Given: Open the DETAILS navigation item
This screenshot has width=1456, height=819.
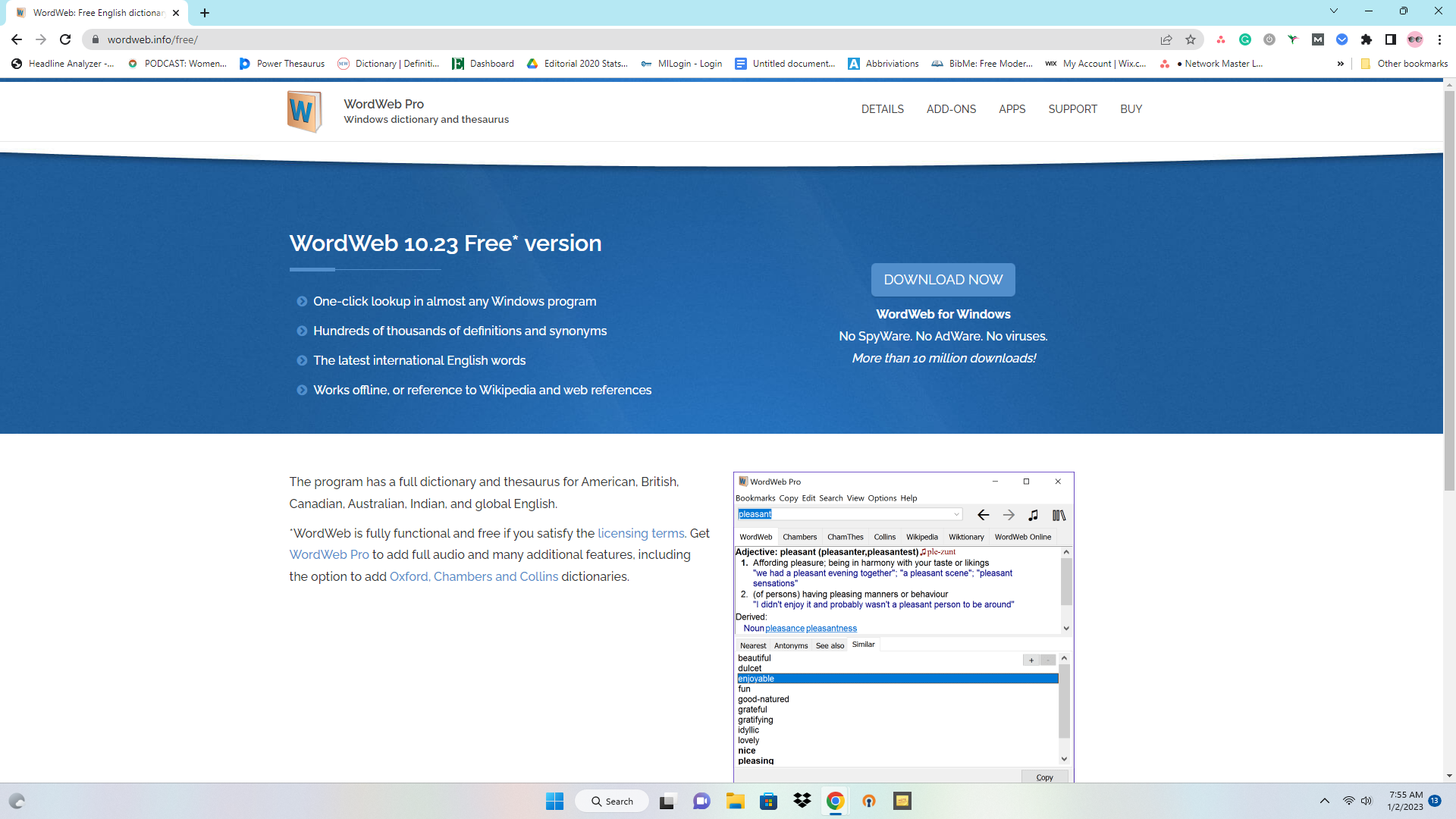Looking at the screenshot, I should (882, 109).
